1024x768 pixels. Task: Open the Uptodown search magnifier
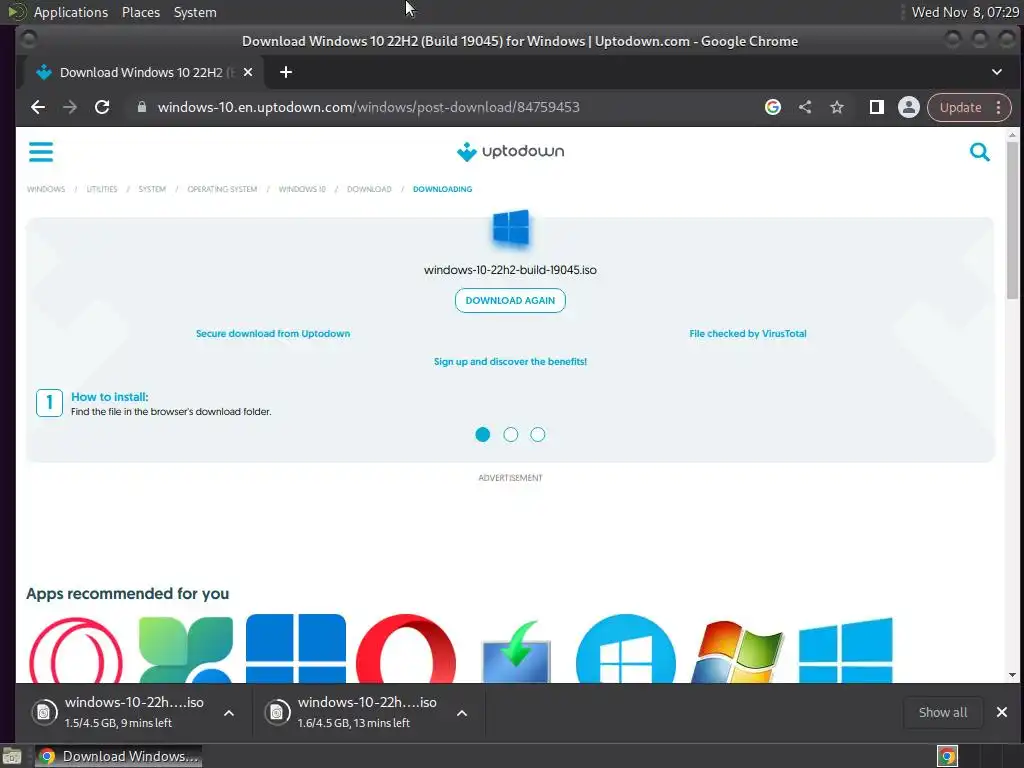coord(980,152)
